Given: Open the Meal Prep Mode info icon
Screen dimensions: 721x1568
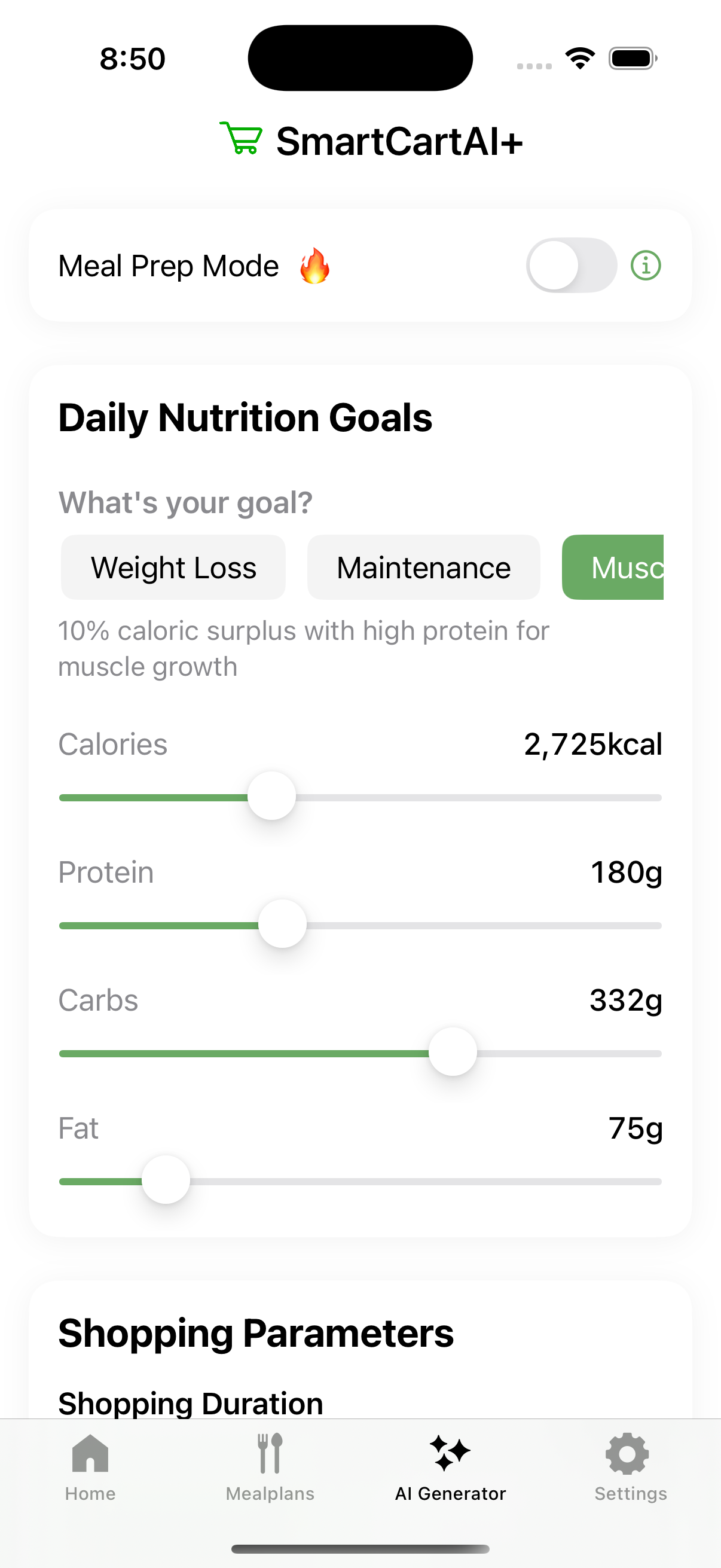Looking at the screenshot, I should pyautogui.click(x=646, y=266).
